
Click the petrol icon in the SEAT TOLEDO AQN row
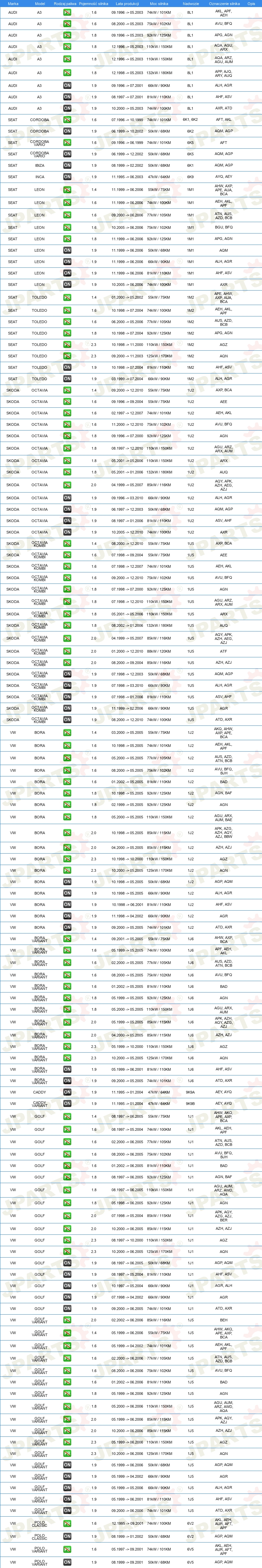point(67,356)
